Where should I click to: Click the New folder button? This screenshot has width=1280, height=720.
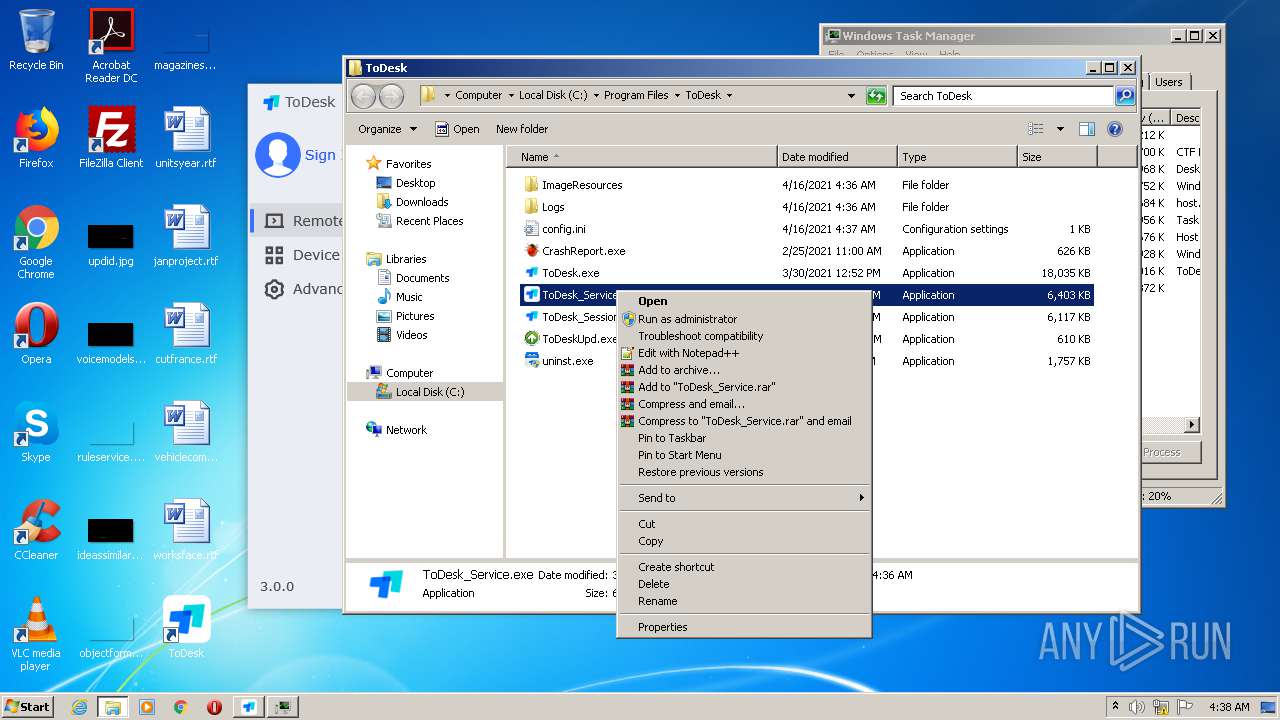[x=522, y=129]
